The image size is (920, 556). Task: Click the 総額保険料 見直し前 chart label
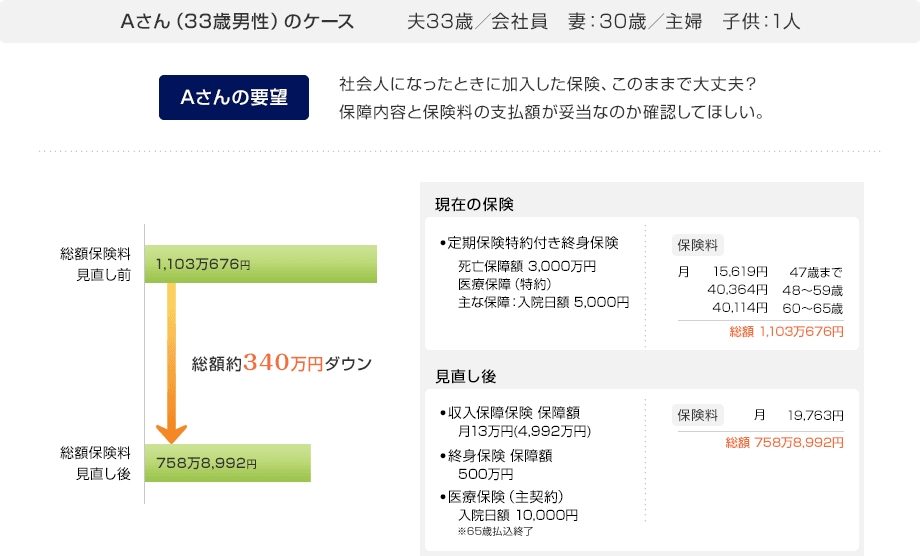point(96,264)
